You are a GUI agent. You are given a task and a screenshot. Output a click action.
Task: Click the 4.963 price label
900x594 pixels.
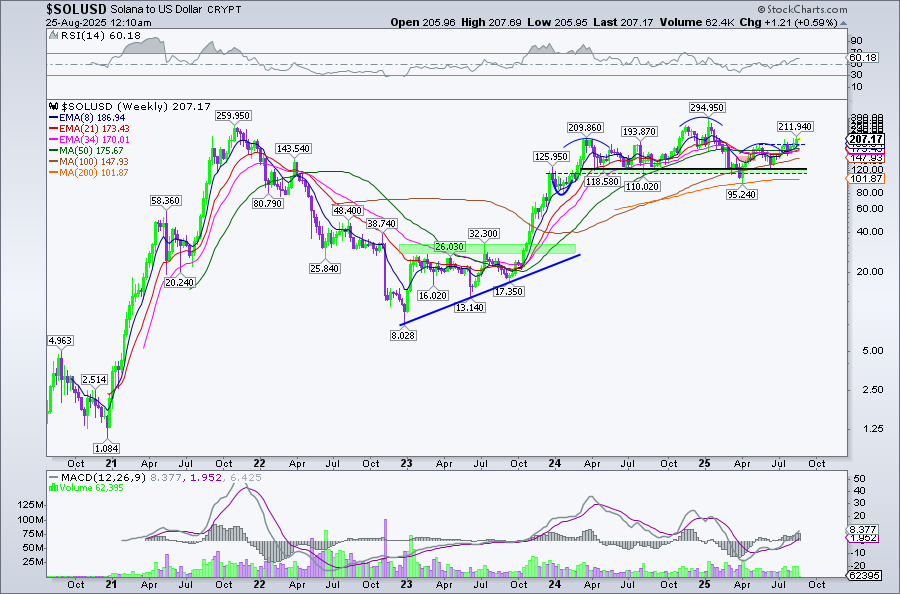pyautogui.click(x=60, y=340)
